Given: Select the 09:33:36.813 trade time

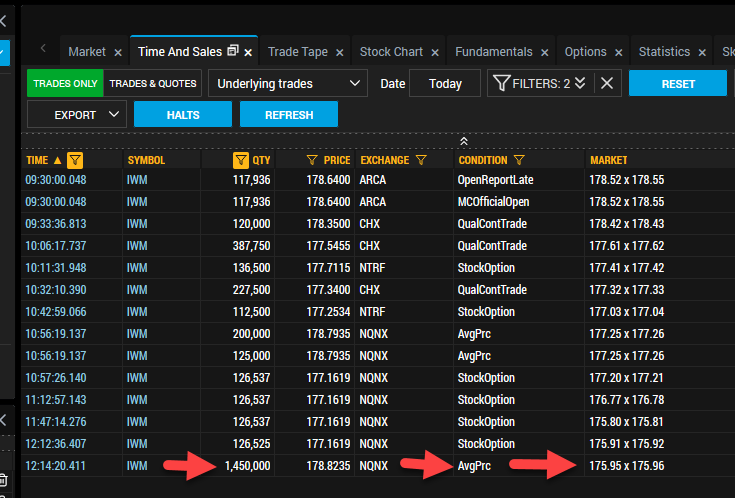Looking at the screenshot, I should pyautogui.click(x=56, y=224).
